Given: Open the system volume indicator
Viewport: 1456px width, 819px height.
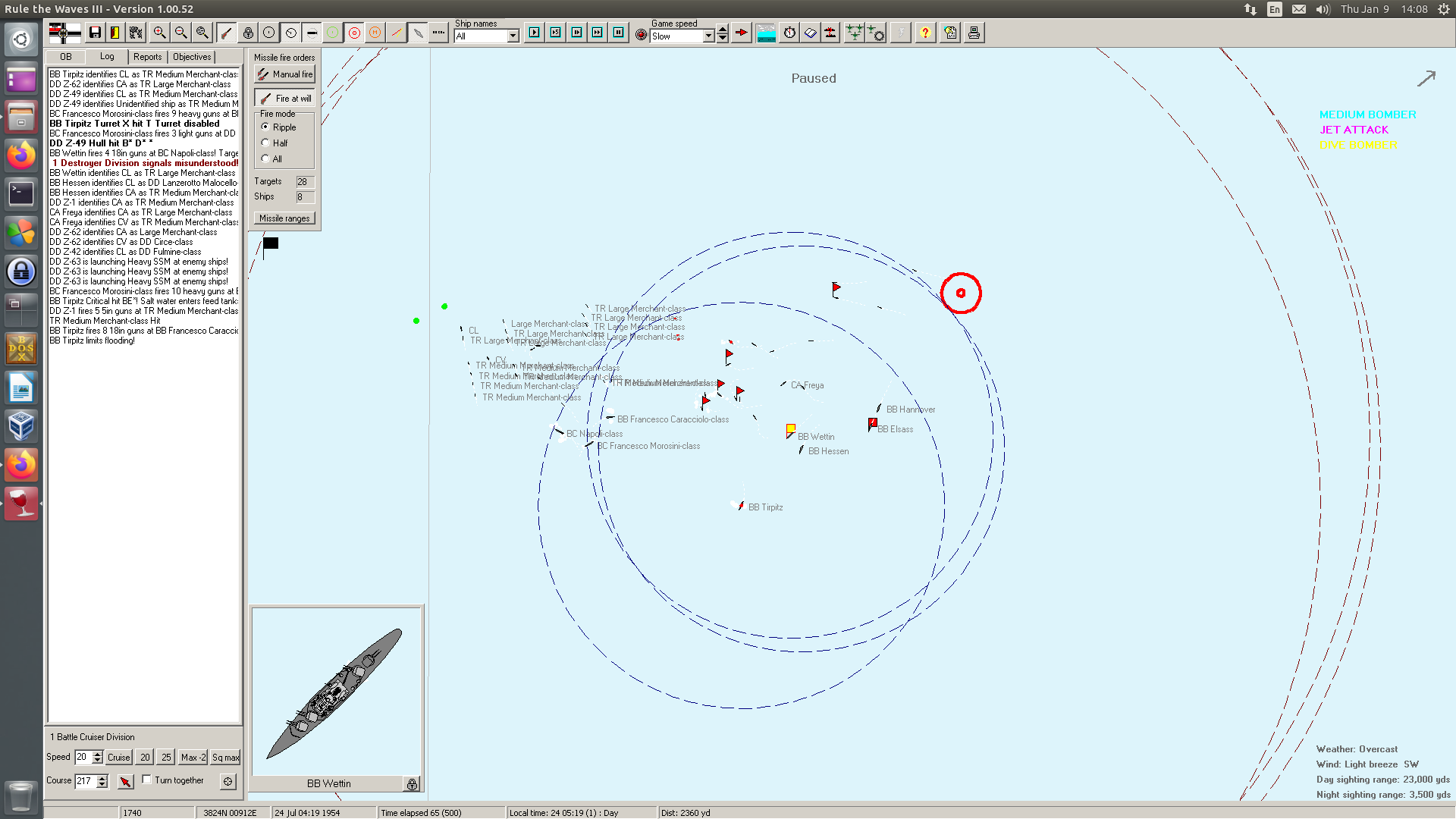Looking at the screenshot, I should tap(1323, 9).
